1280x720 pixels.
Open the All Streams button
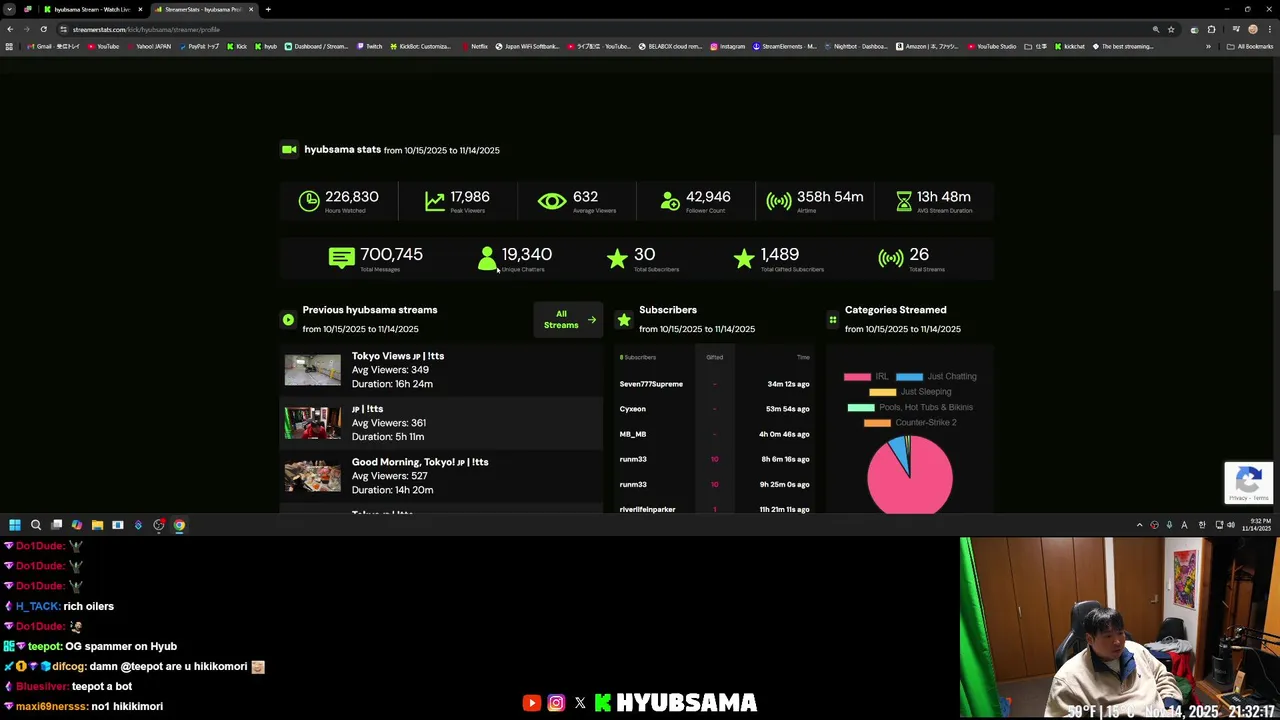[568, 320]
